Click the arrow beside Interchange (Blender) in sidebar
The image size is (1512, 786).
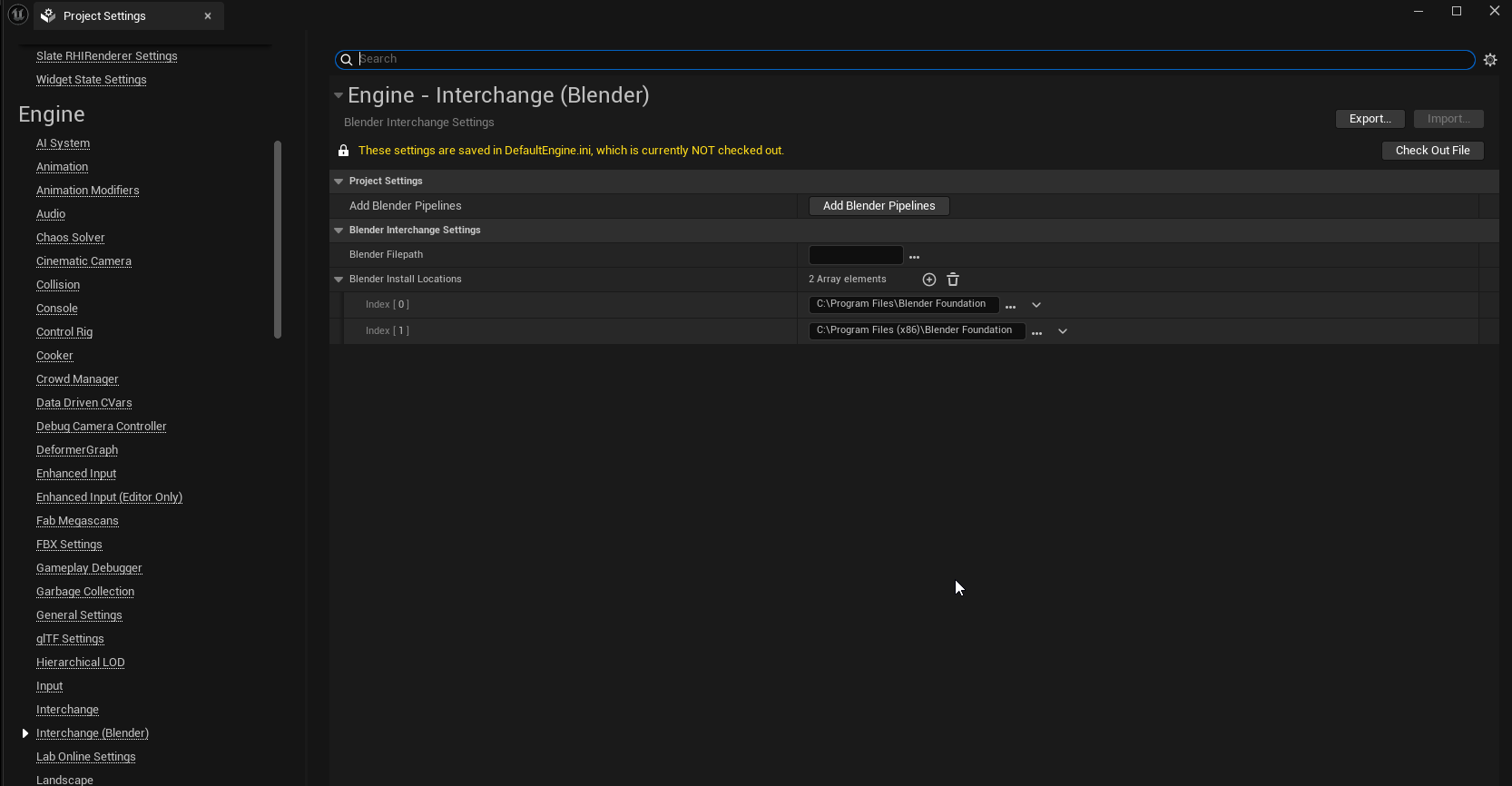pyautogui.click(x=25, y=733)
